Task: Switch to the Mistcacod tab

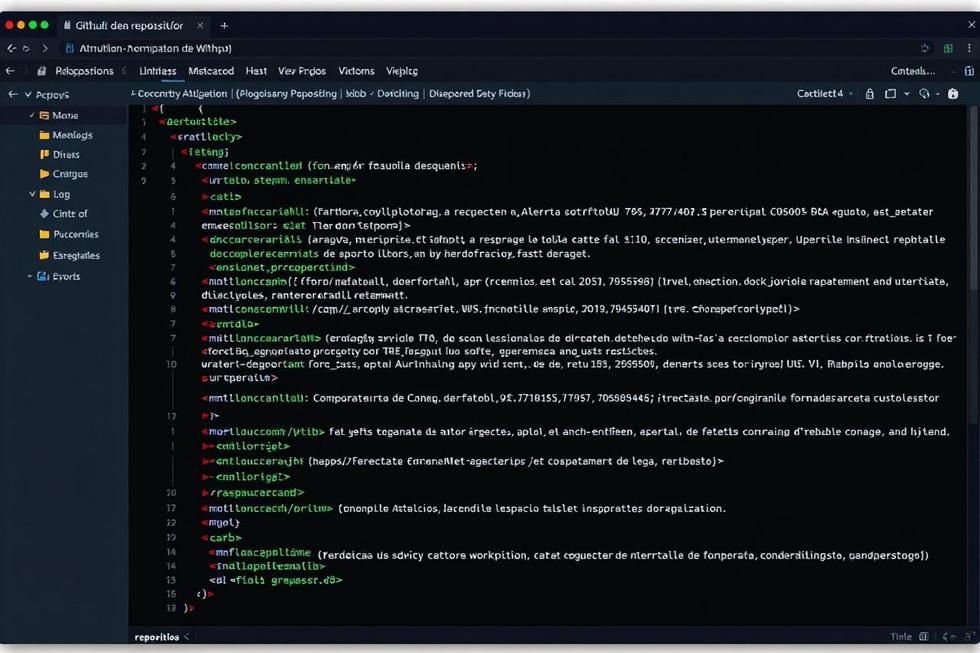Action: pos(211,71)
